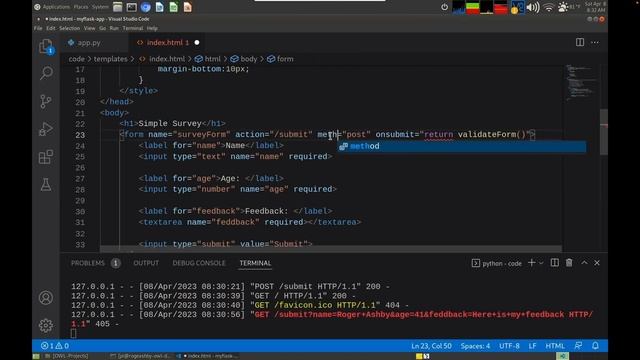Open the Edit menu
The image size is (640, 360).
[51, 28]
